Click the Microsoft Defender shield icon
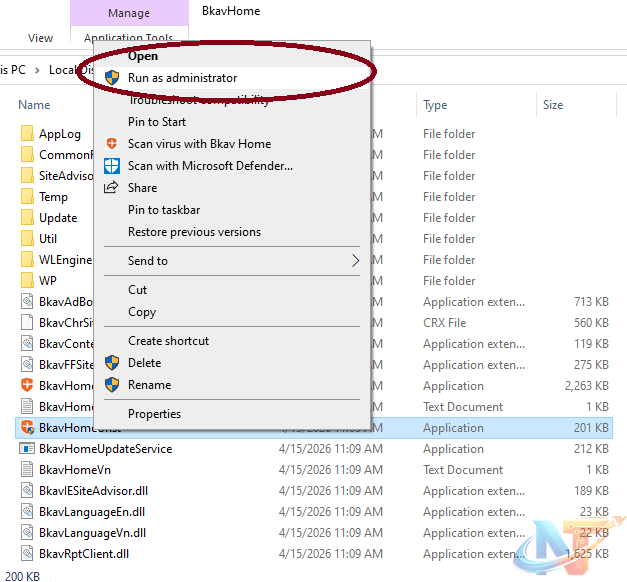This screenshot has width=627, height=582. [112, 166]
